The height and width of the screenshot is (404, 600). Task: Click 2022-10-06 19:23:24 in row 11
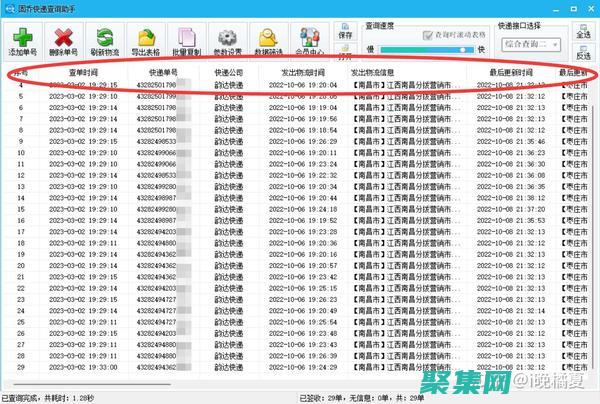coord(303,164)
